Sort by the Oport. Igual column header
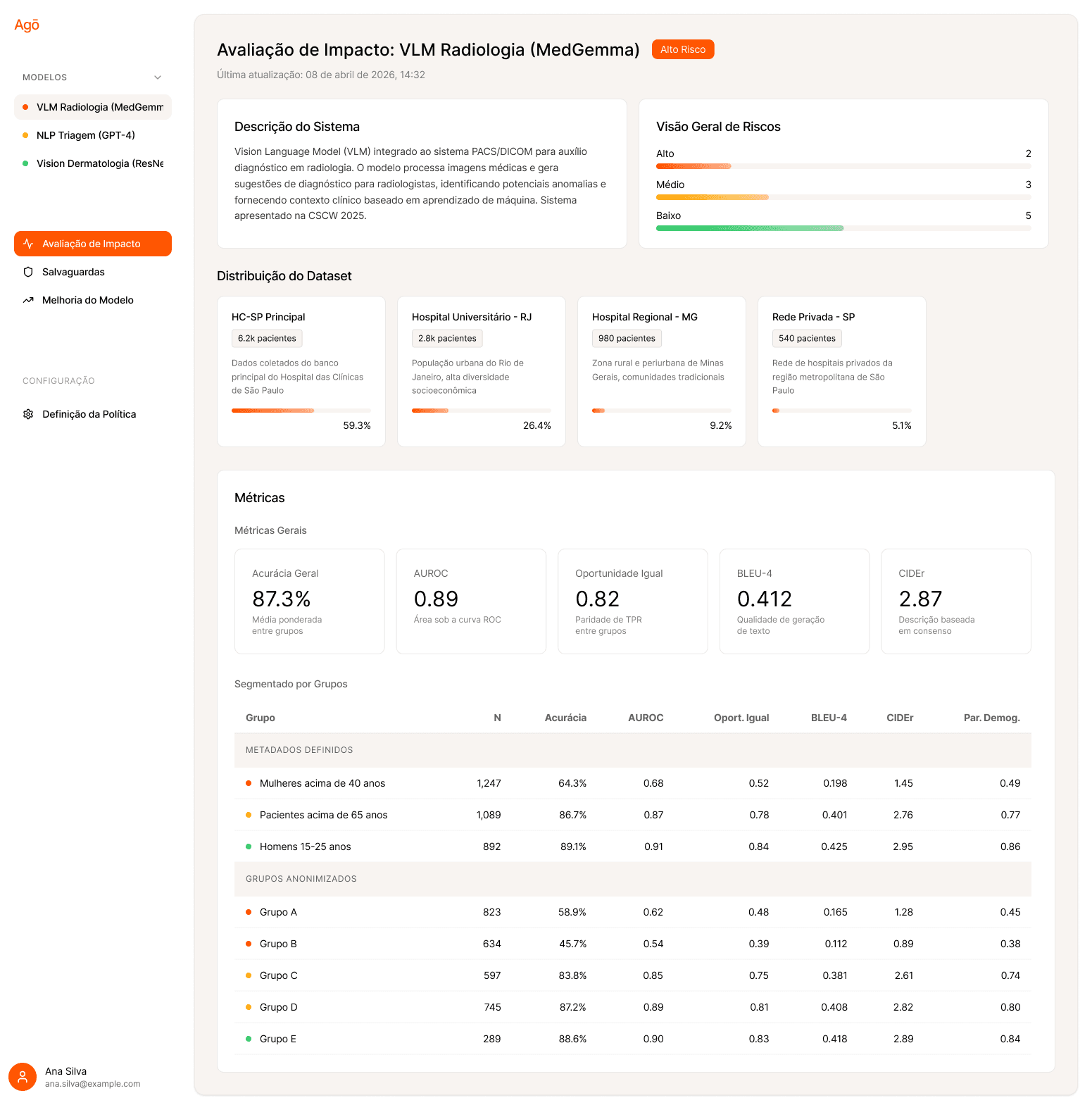 tap(741, 718)
